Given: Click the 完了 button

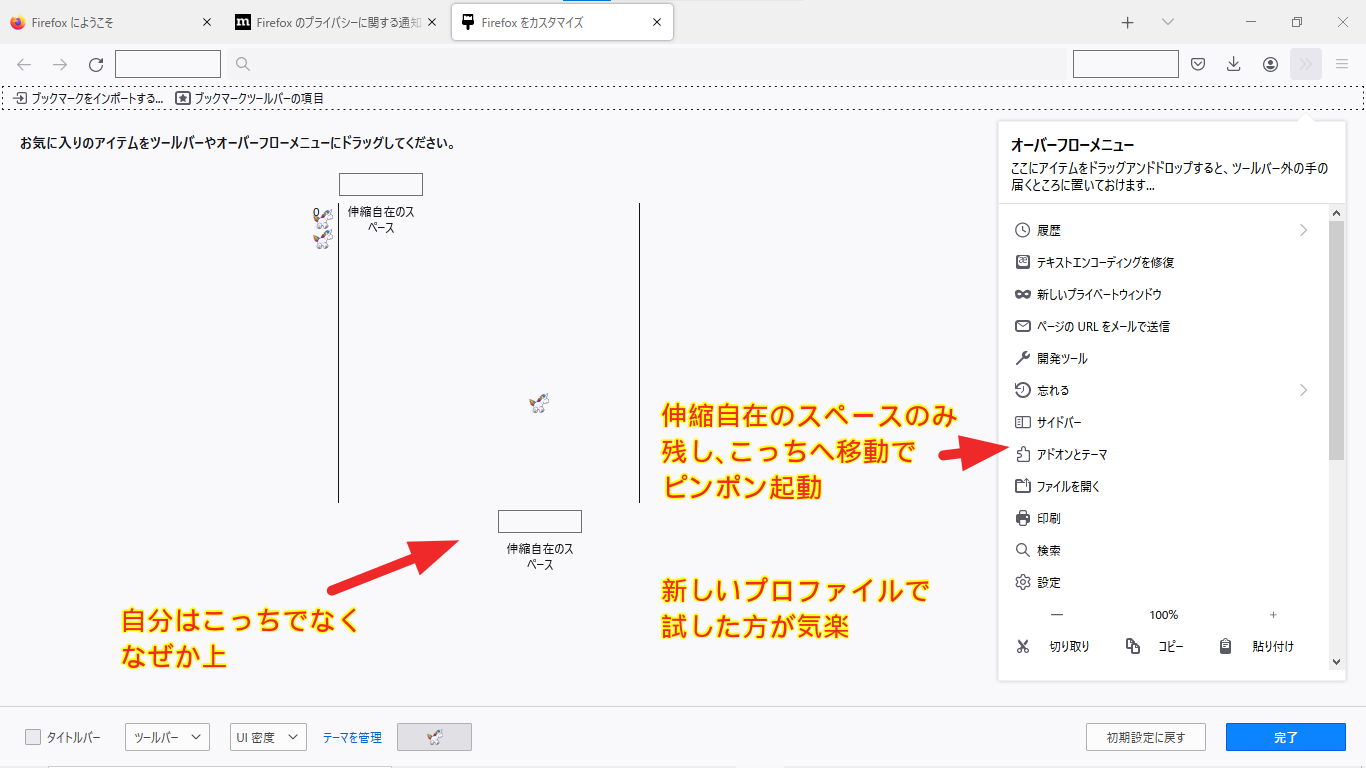Looking at the screenshot, I should pos(1285,737).
